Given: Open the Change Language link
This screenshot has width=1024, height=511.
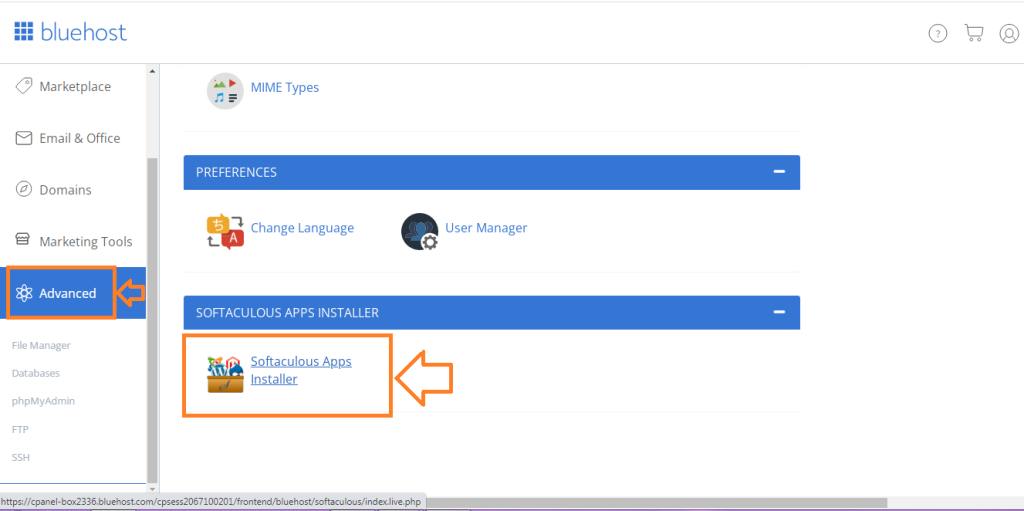Looking at the screenshot, I should pyautogui.click(x=302, y=228).
